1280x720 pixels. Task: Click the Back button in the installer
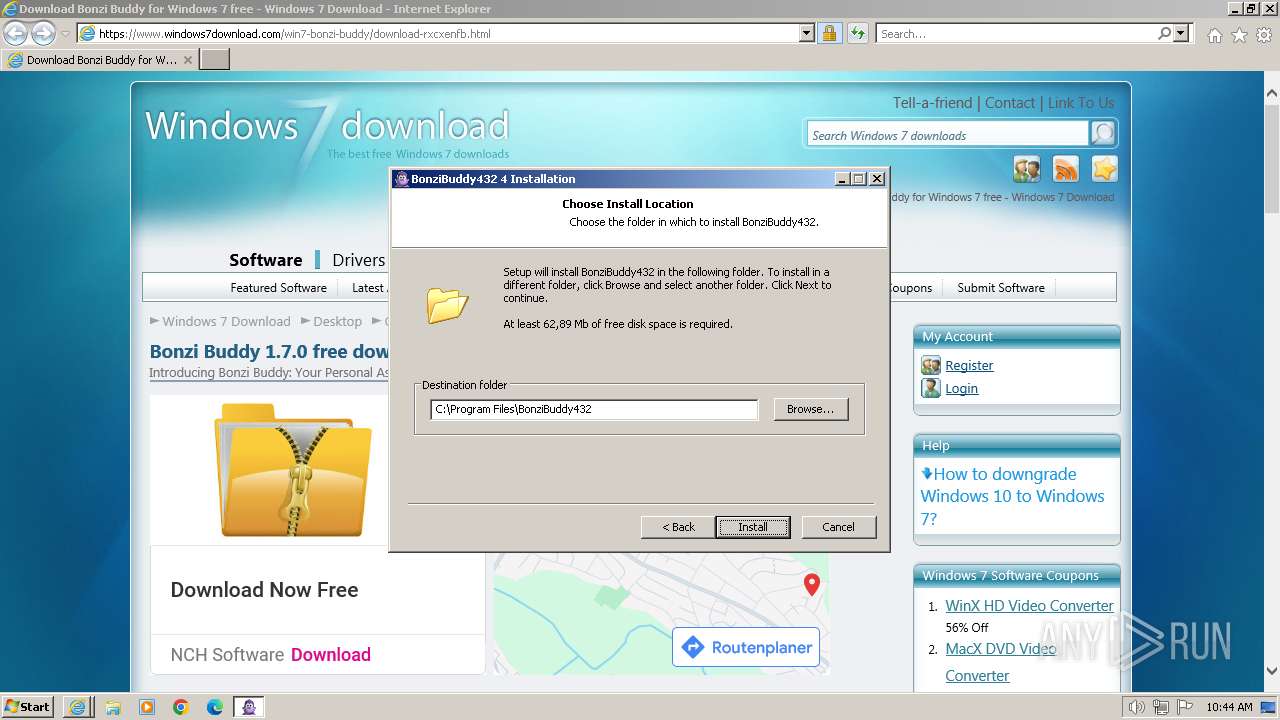pos(678,527)
